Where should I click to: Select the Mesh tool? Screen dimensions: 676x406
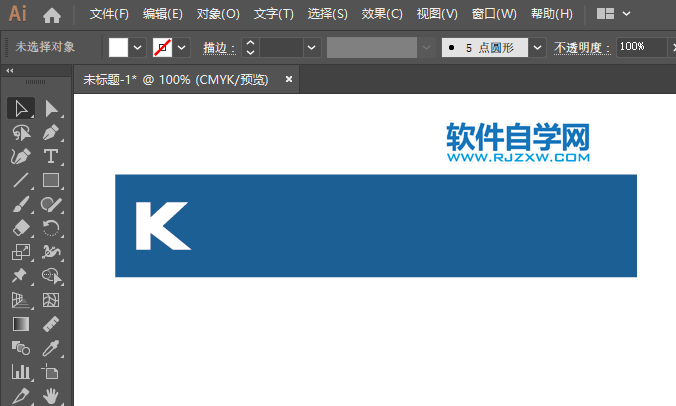51,300
